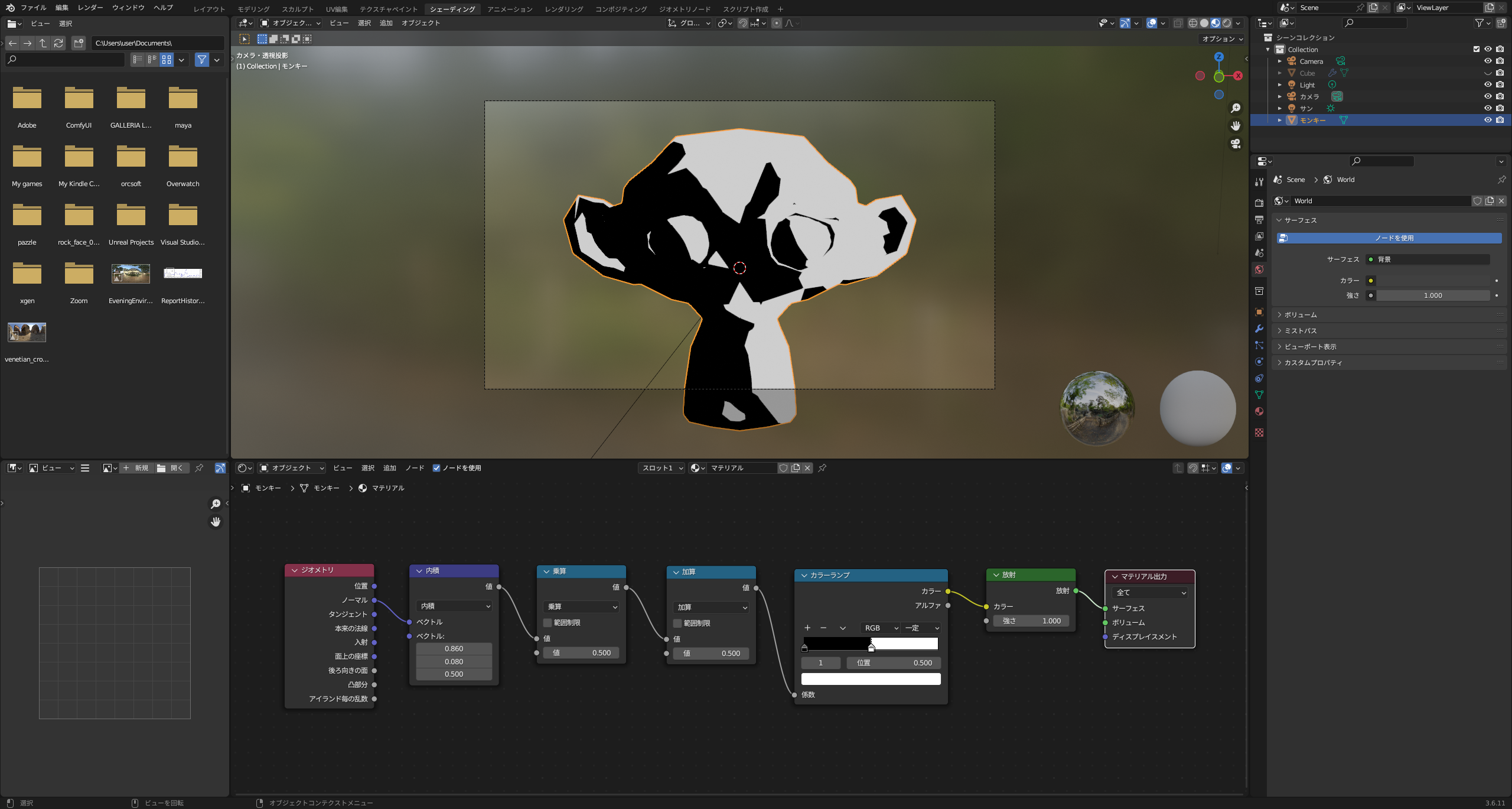
Task: Open the Texture properties checker icon
Action: 1259,433
